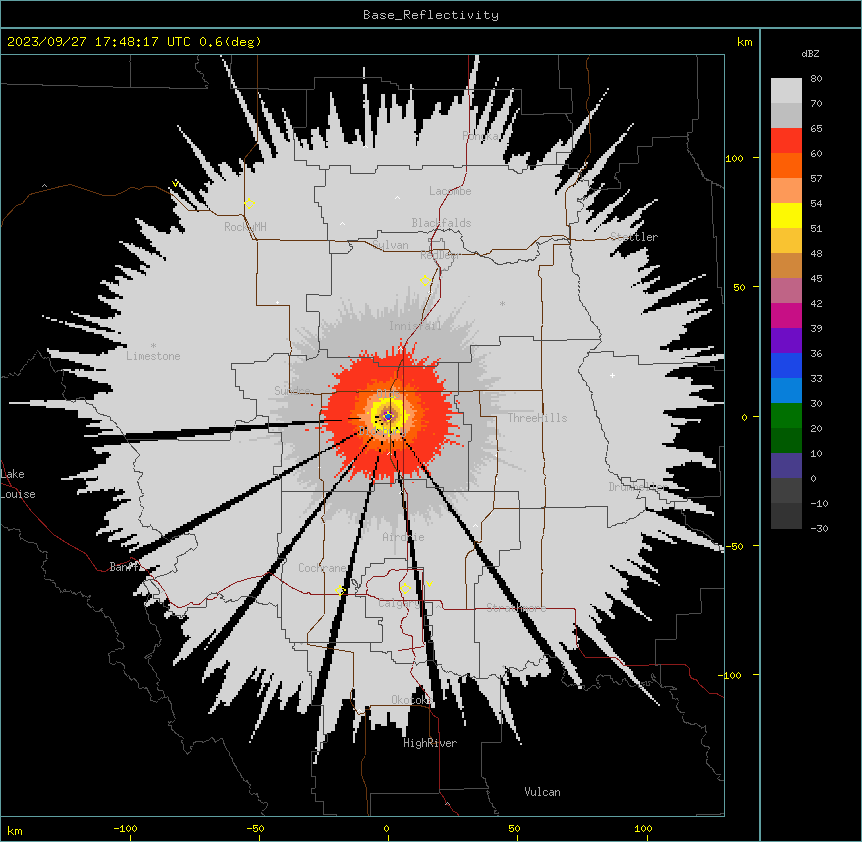Click the Lake Louise label
The image size is (862, 842).
tap(18, 484)
